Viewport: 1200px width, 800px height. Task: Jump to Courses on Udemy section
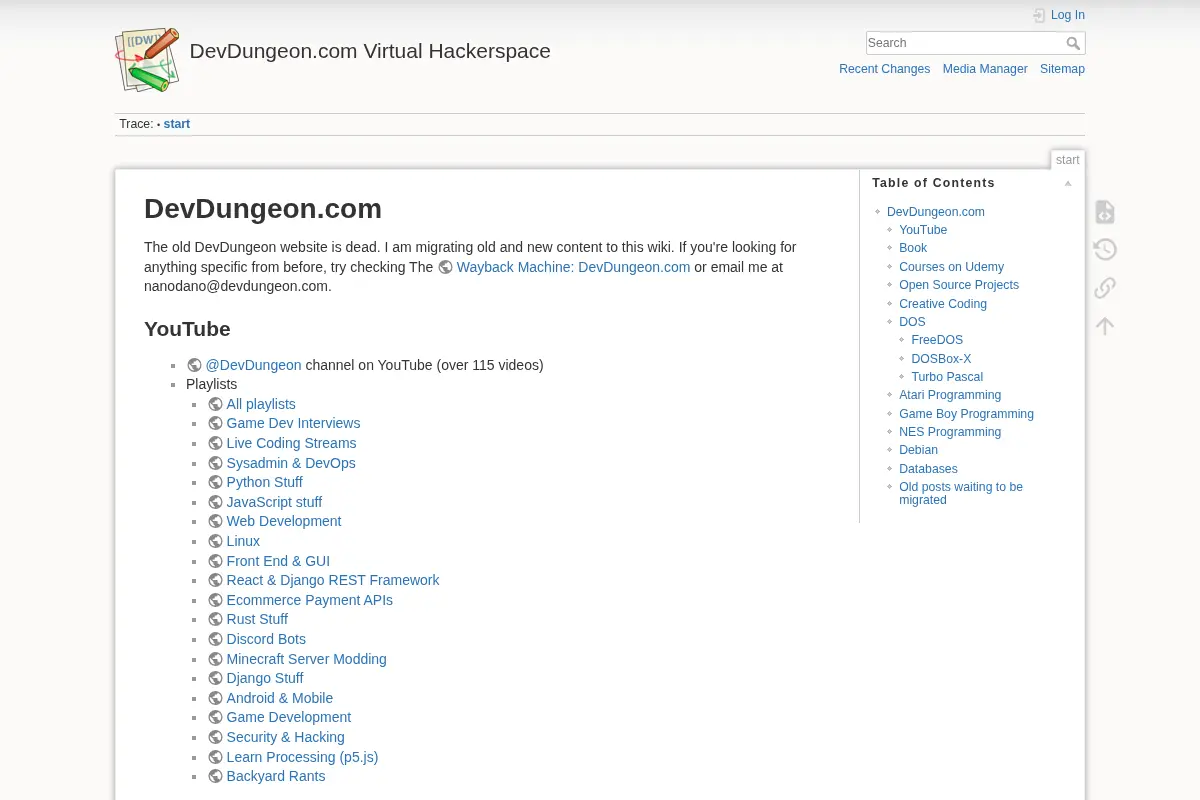[x=951, y=267]
